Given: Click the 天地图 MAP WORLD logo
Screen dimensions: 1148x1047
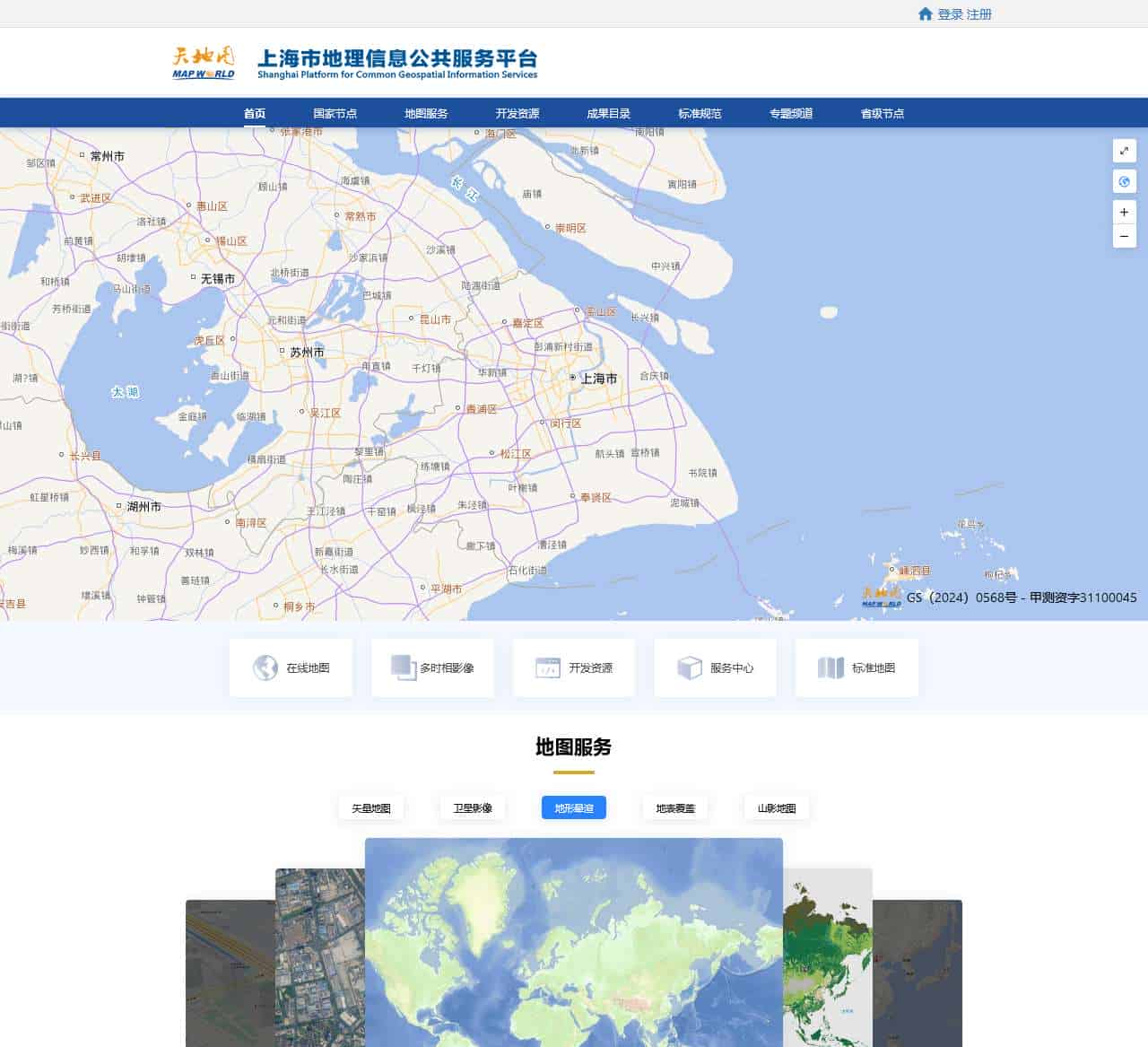Looking at the screenshot, I should pos(204,62).
